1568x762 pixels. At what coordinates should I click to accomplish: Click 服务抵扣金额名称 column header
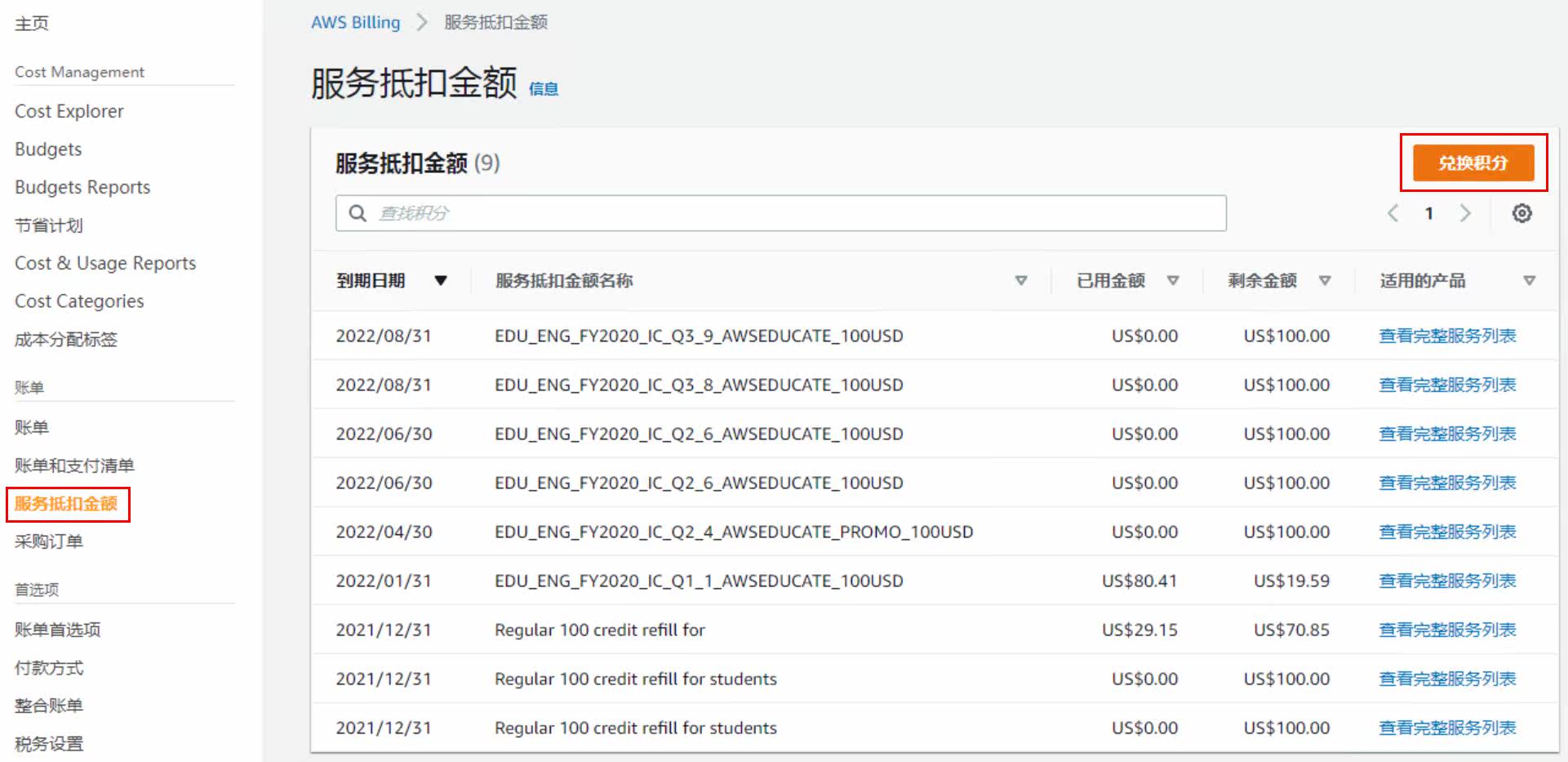click(x=564, y=281)
